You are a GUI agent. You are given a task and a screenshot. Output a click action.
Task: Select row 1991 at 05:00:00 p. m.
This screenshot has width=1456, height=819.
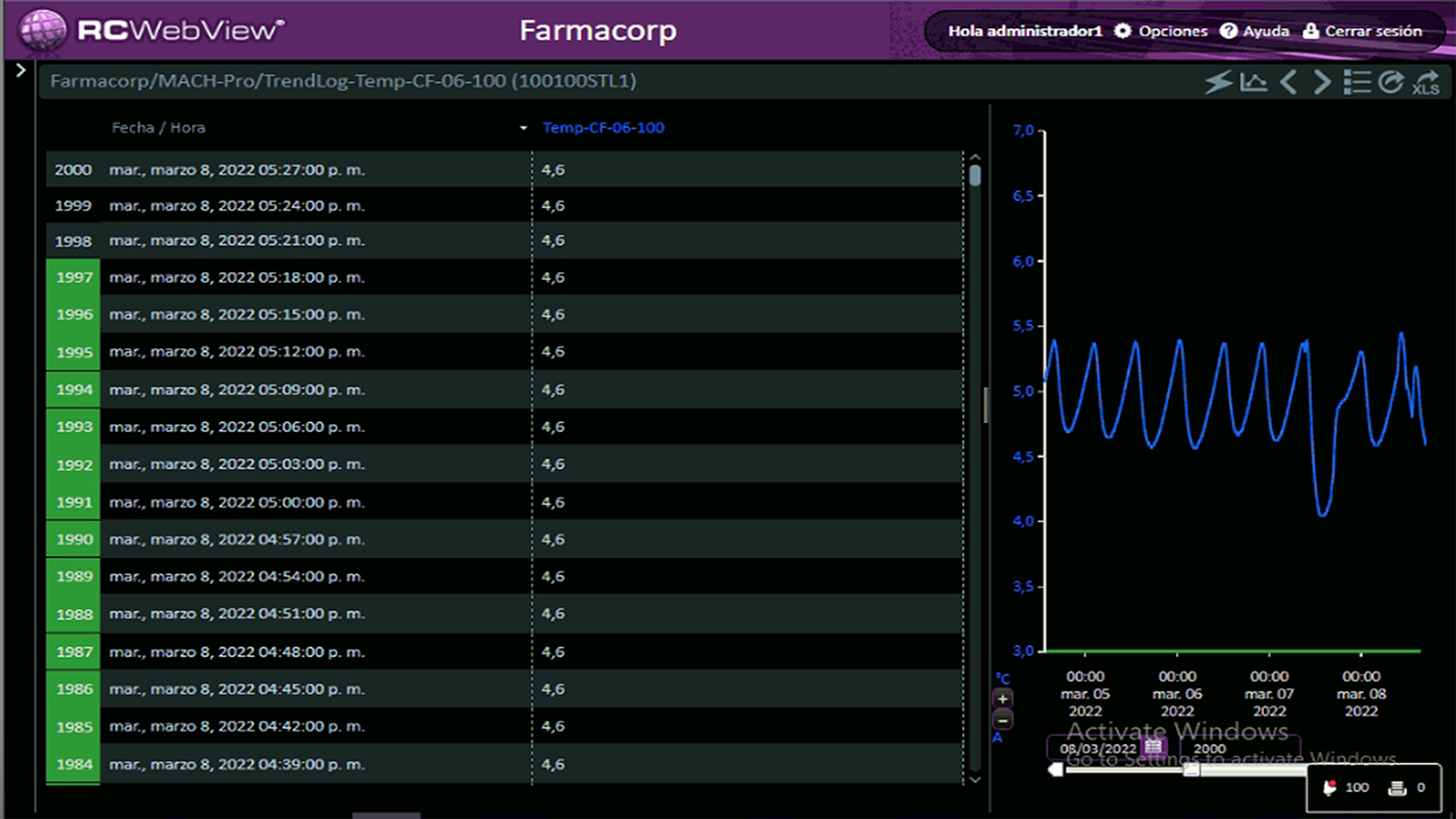505,502
